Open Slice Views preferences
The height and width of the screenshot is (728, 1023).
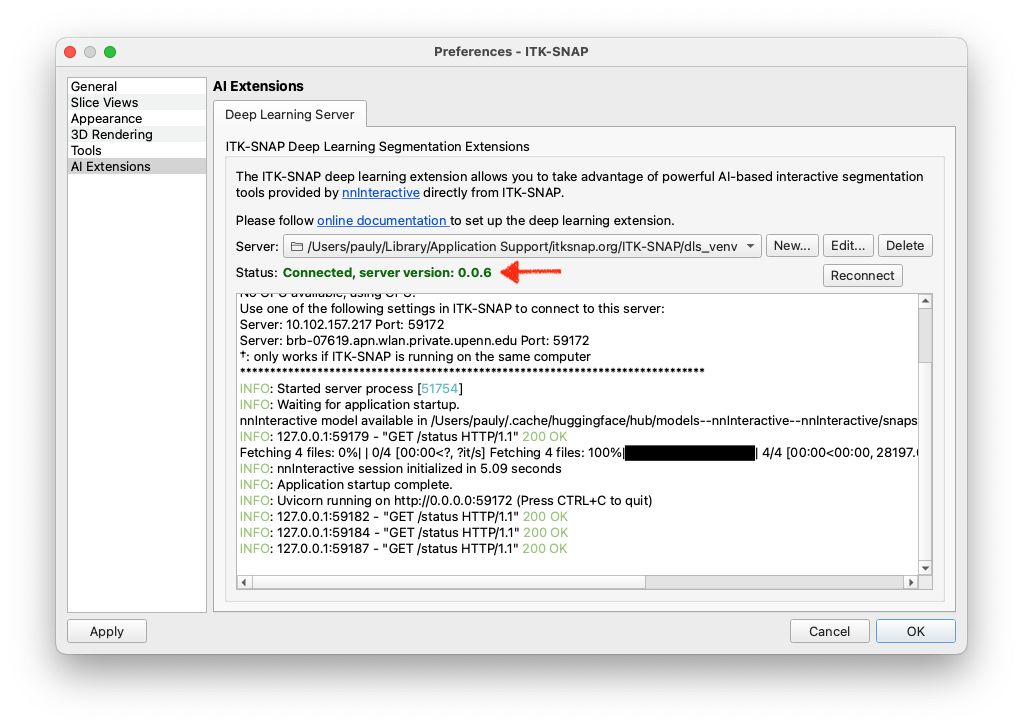point(136,102)
